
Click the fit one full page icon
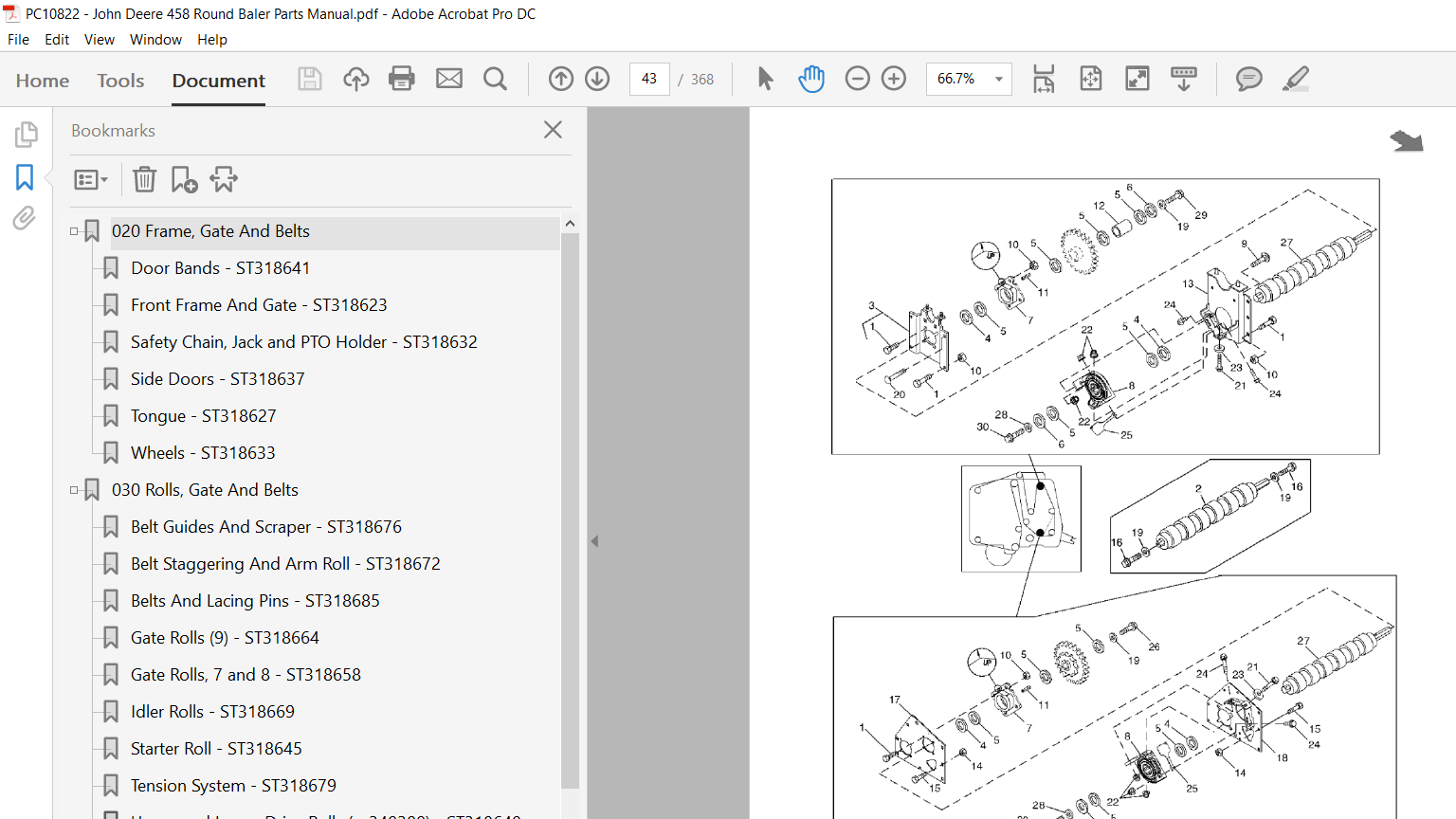click(1091, 79)
